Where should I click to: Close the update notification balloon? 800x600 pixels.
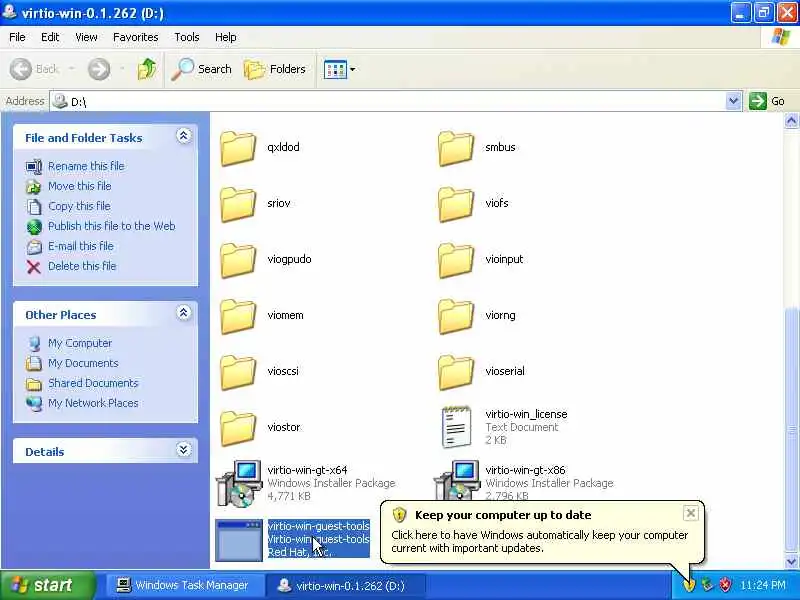click(x=690, y=513)
